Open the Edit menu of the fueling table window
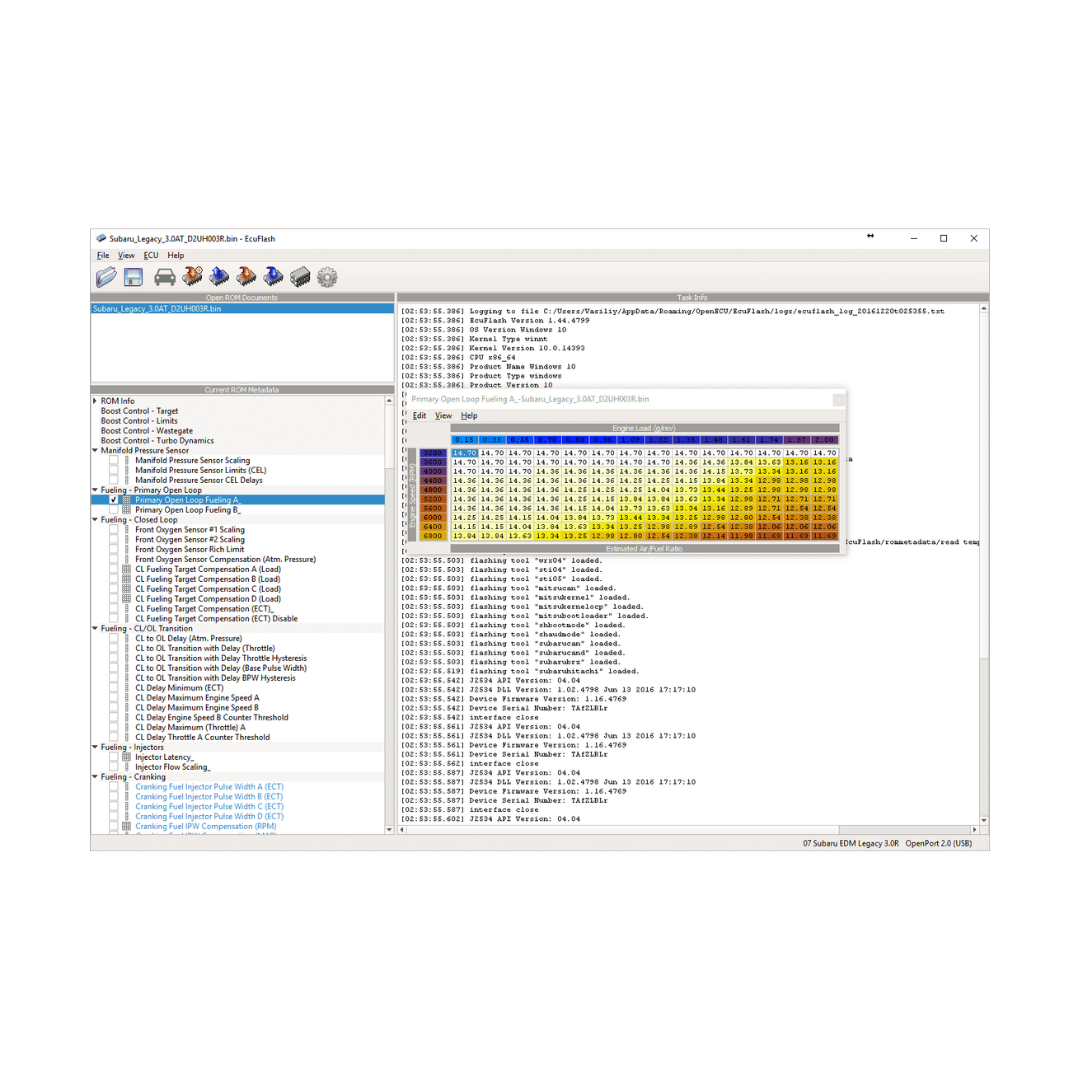The height and width of the screenshot is (1080, 1080). coord(419,416)
